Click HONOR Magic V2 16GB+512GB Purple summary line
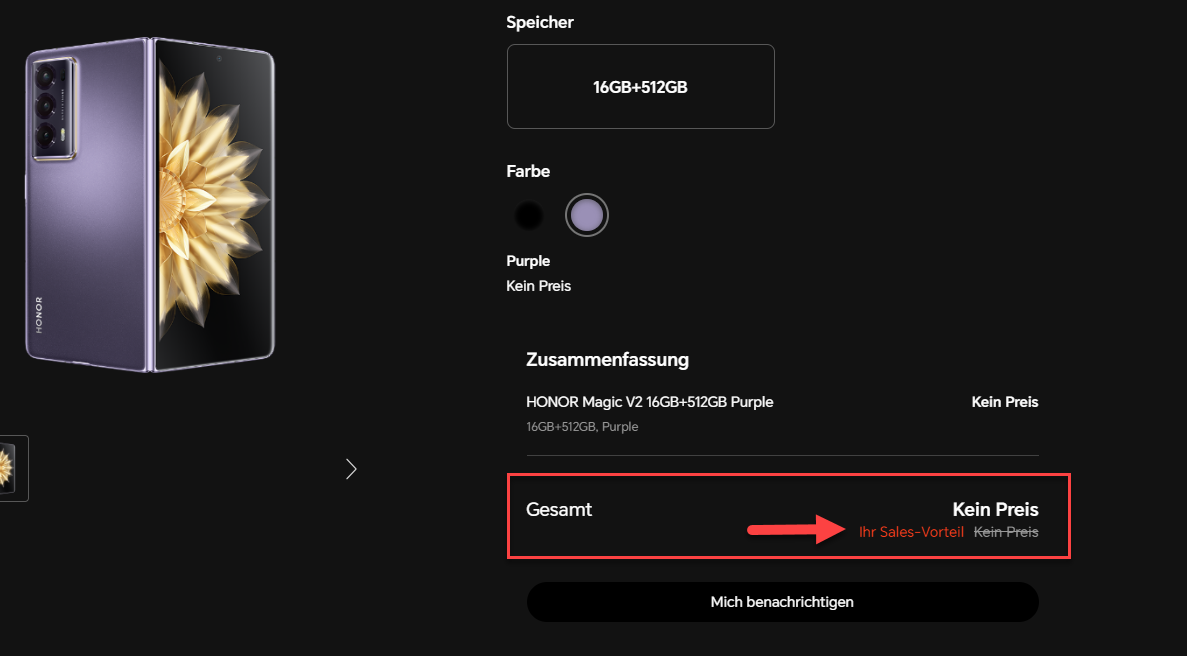This screenshot has width=1187, height=656. pyautogui.click(x=649, y=402)
